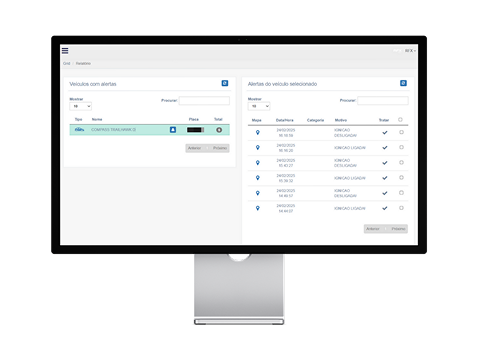Open the Mostrar dropdown in alerts panel
Screen dimensions: 478x360
coord(259,106)
